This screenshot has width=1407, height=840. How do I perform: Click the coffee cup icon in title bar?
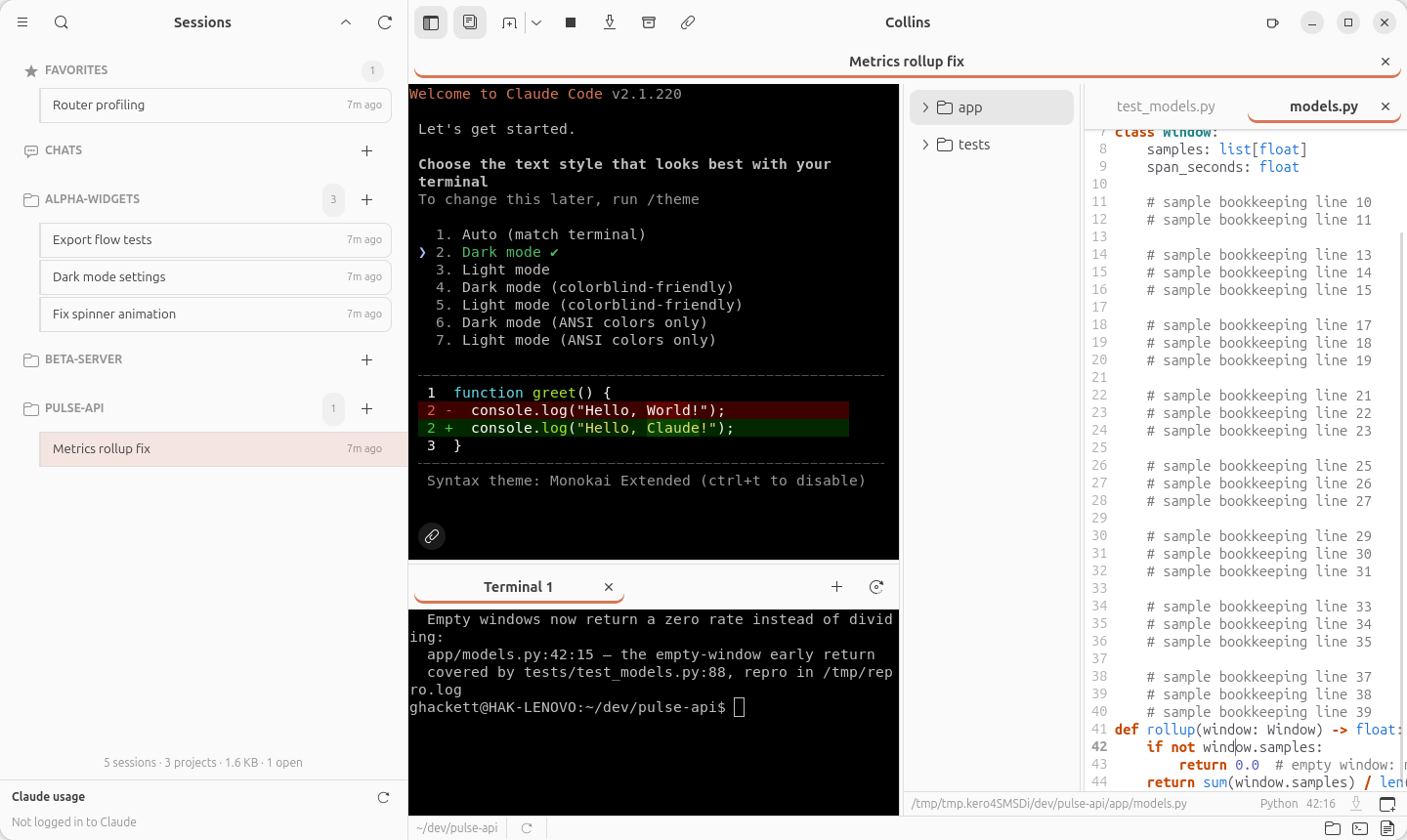tap(1272, 22)
